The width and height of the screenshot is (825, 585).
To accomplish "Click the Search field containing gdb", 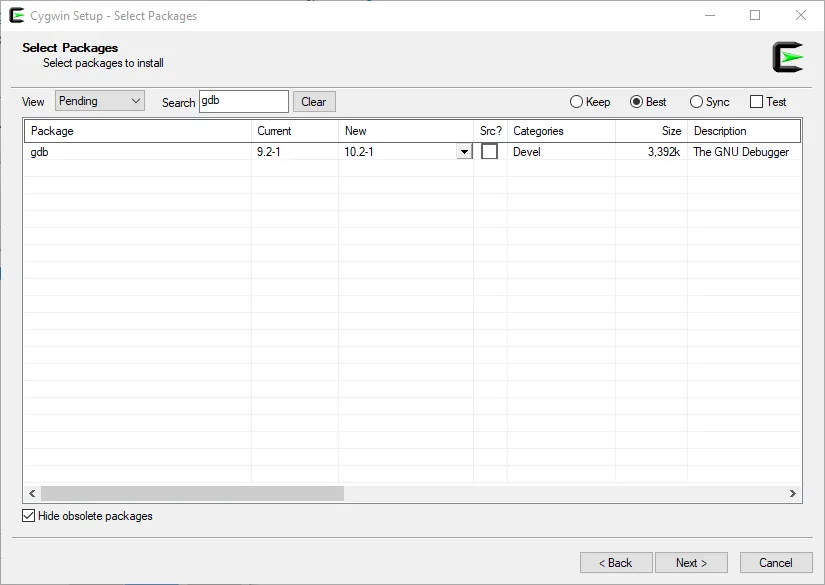I will pyautogui.click(x=244, y=101).
